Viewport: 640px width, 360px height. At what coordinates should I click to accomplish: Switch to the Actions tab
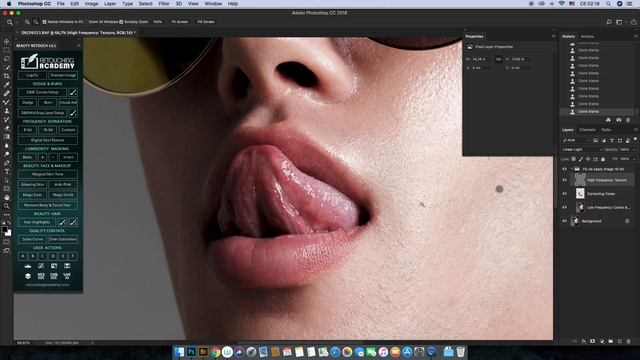(x=587, y=36)
